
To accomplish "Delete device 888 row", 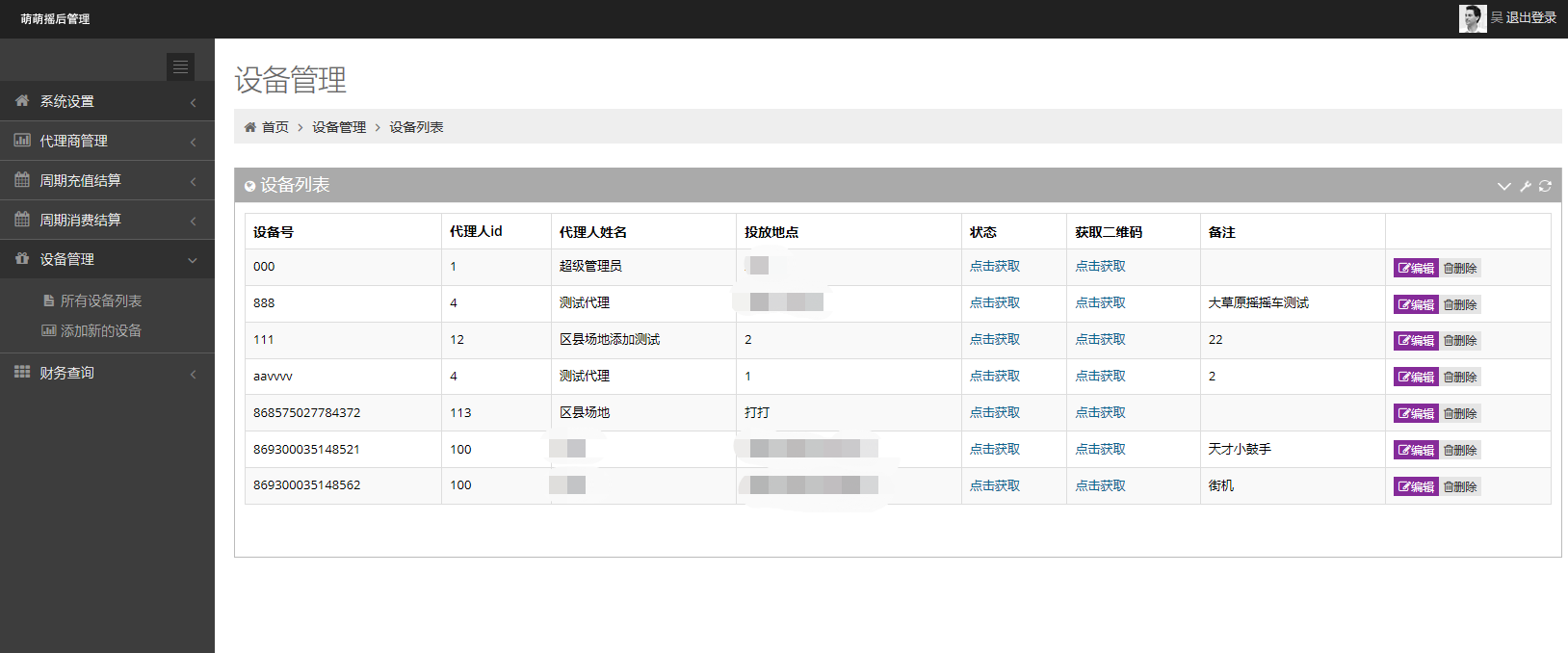I will [x=1460, y=304].
